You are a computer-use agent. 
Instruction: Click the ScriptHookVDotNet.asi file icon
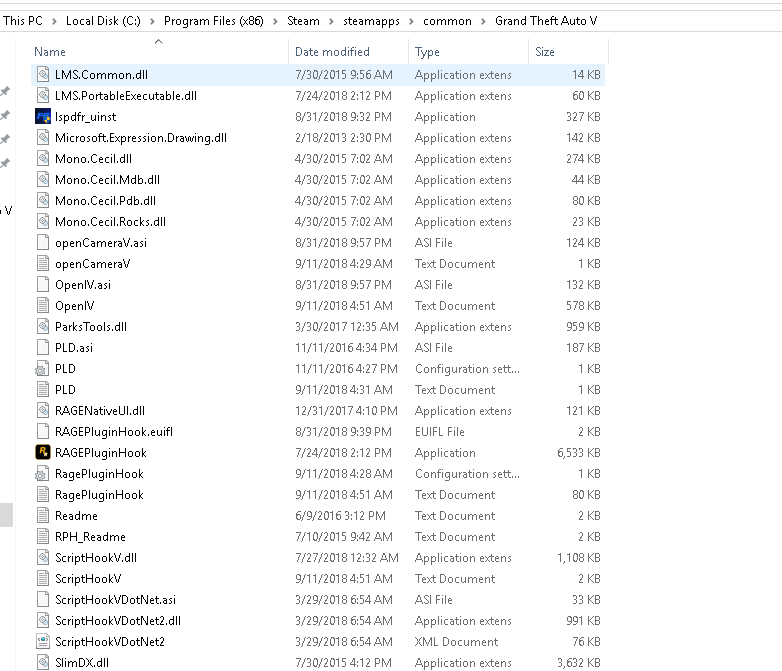[43, 600]
